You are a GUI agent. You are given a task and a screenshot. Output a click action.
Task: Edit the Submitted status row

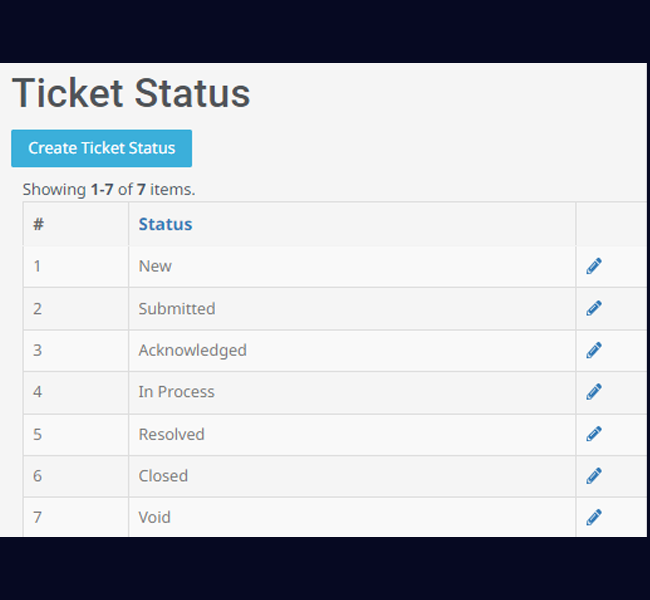594,308
